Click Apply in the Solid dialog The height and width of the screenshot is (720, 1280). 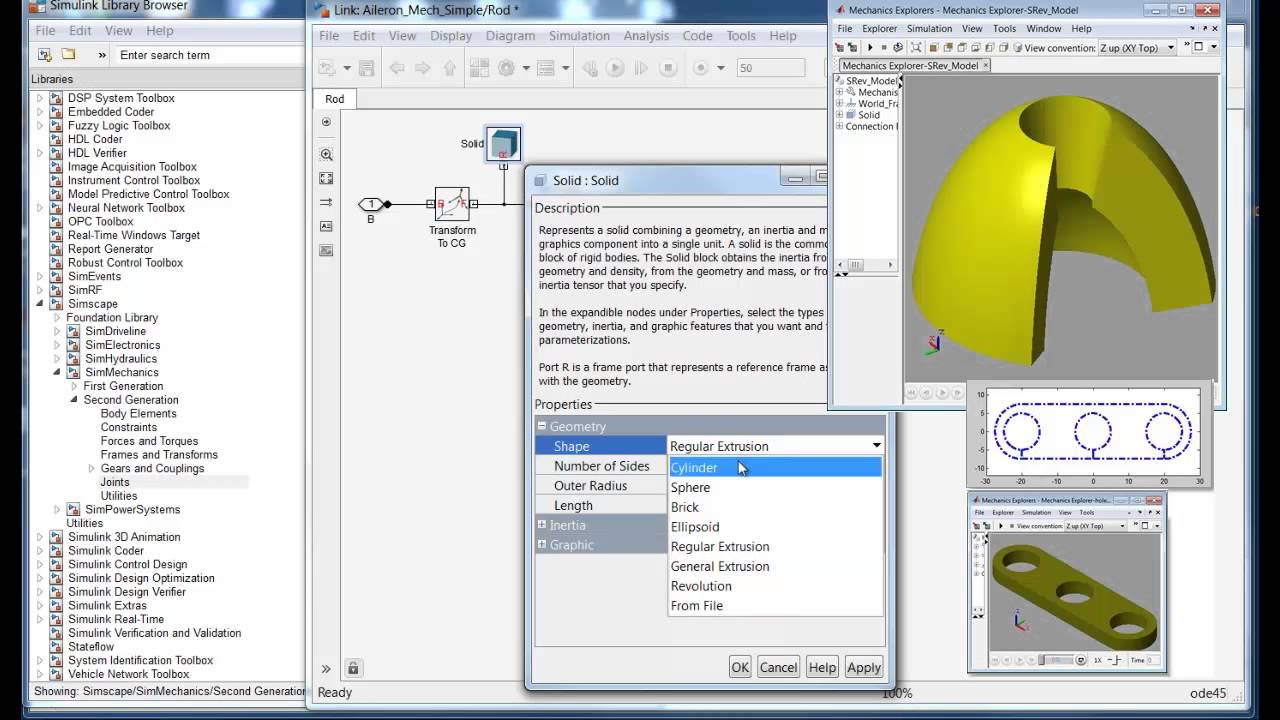[864, 667]
